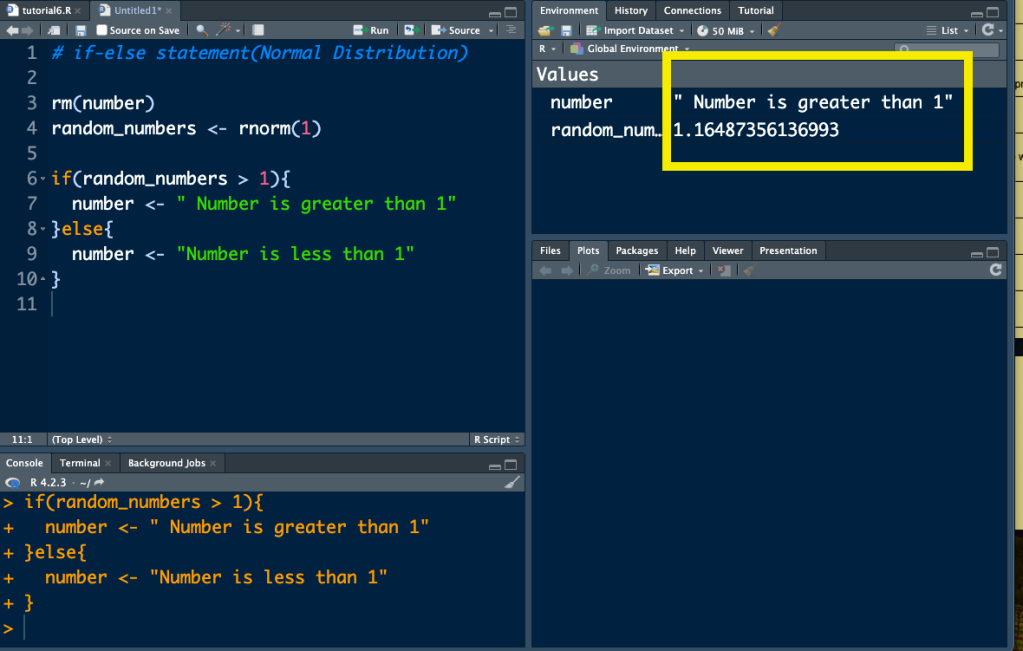Click the R 4.2.3 version label in console

tap(47, 482)
